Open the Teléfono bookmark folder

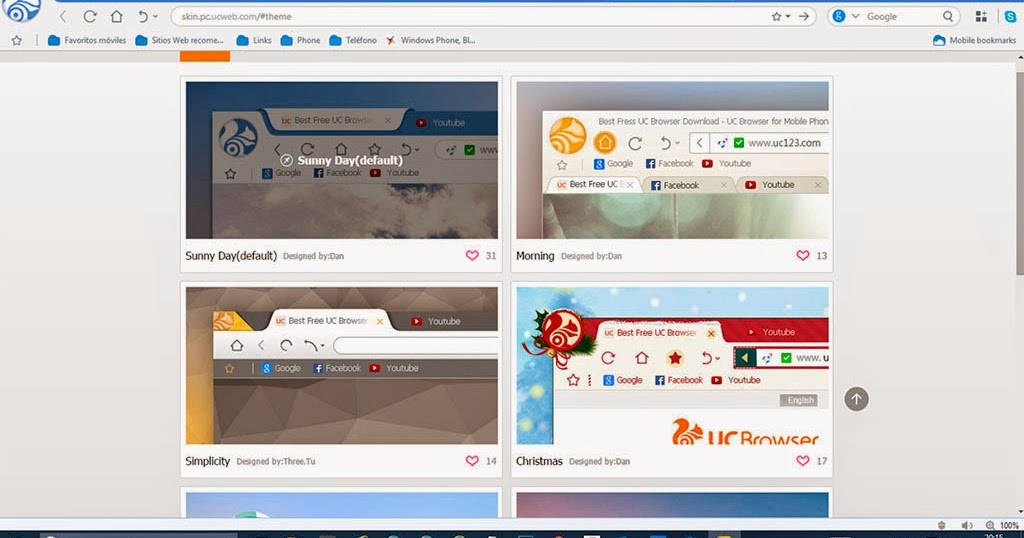353,40
